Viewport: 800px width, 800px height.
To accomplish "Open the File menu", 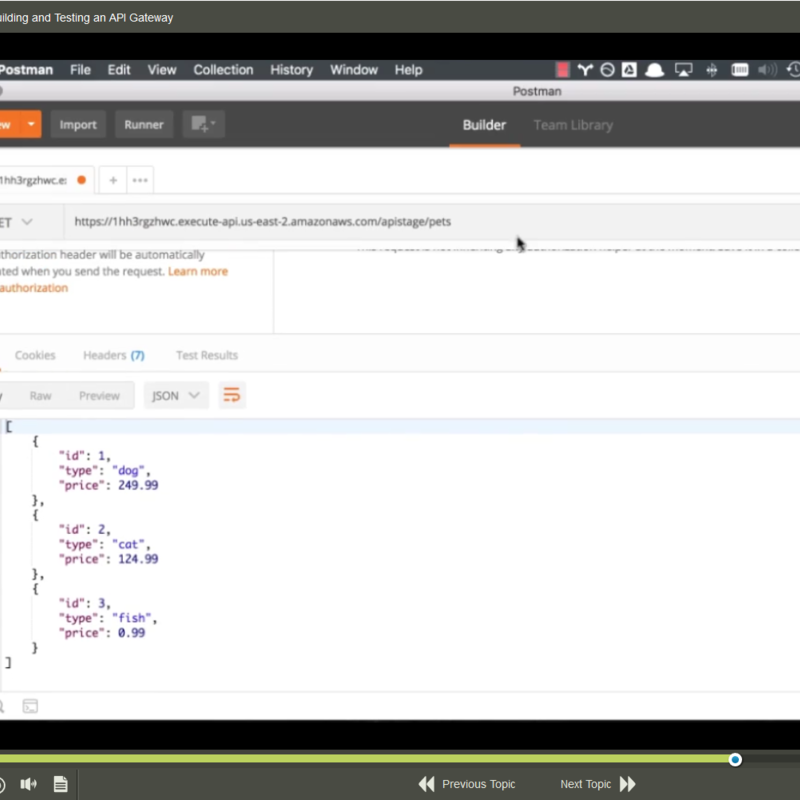I will [x=80, y=70].
